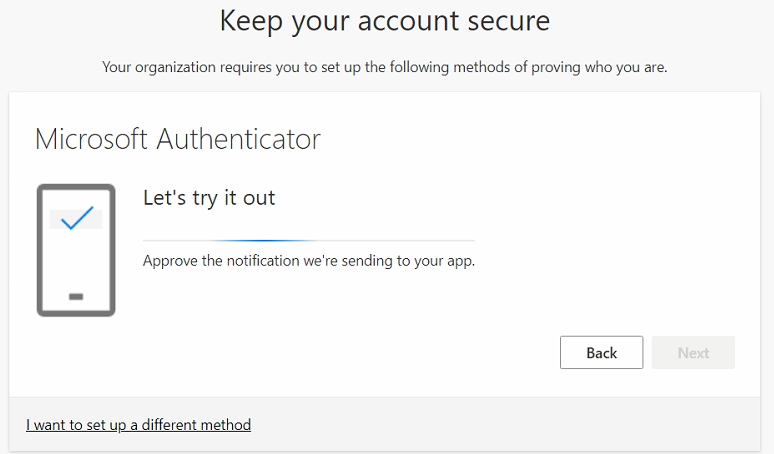This screenshot has height=454, width=774.
Task: Click the 'Microsoft Authenticator' title
Action: [x=177, y=139]
